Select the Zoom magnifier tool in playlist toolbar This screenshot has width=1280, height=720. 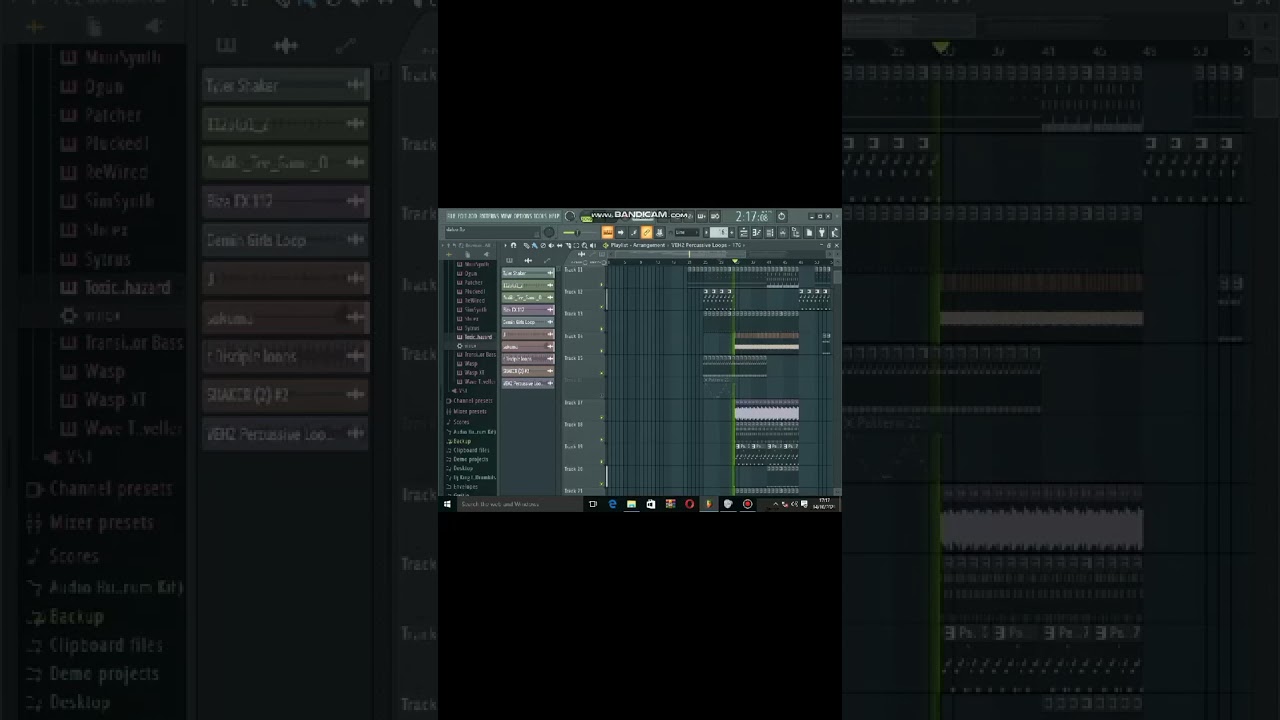(584, 245)
